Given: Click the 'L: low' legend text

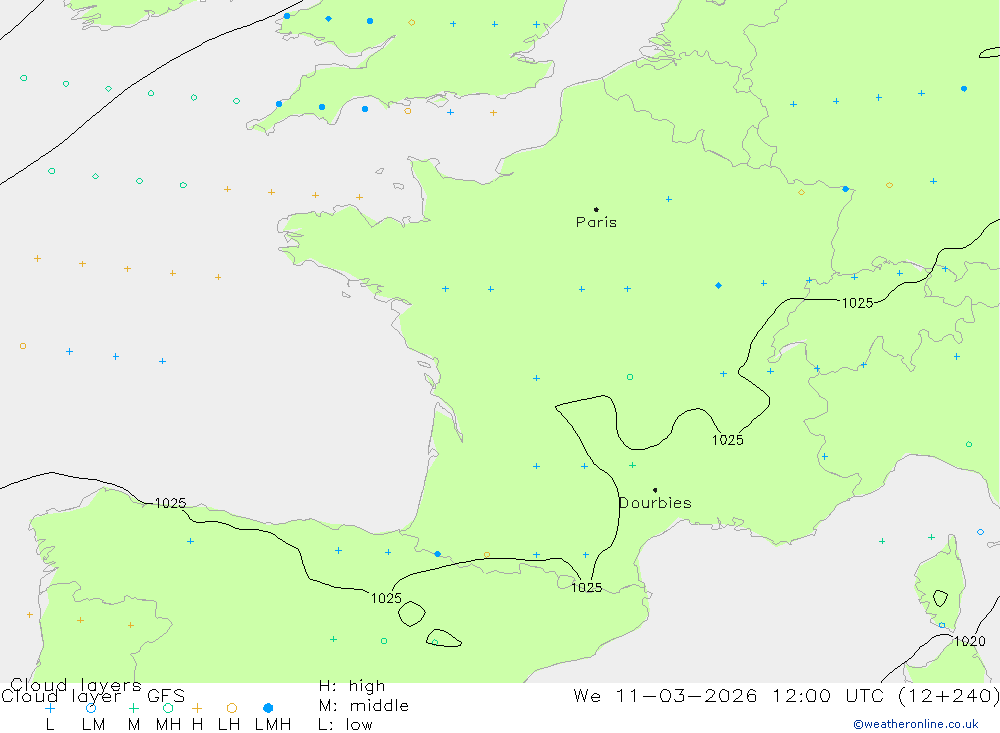Looking at the screenshot, I should point(346,725).
